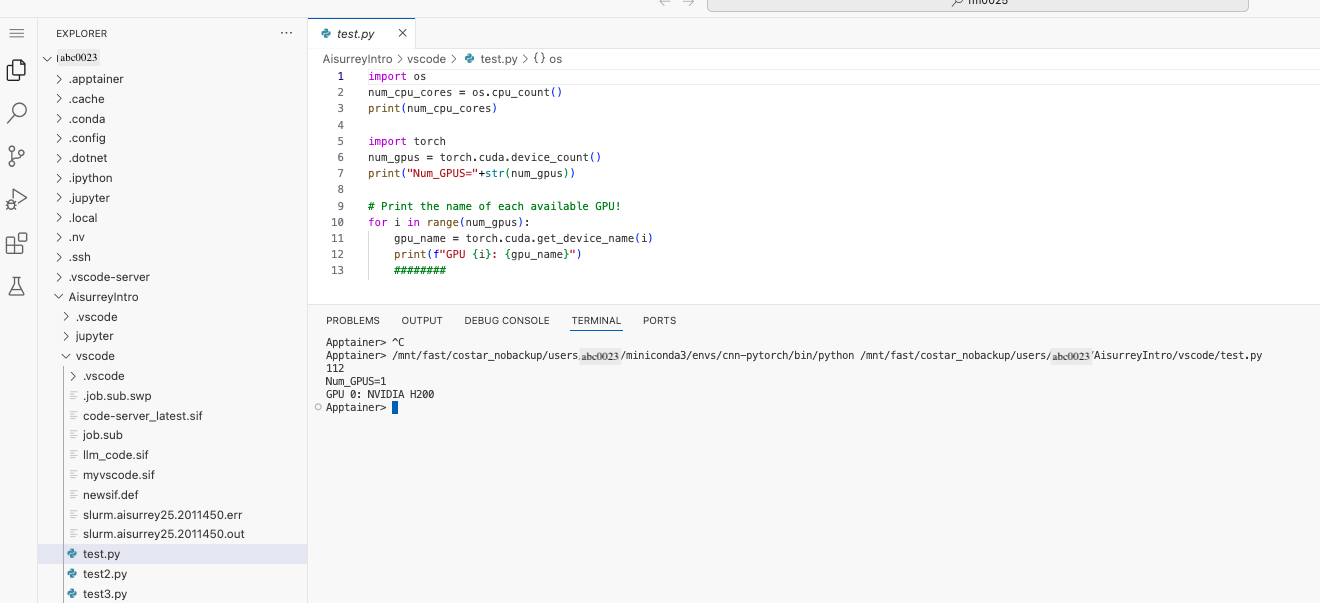Image resolution: width=1320 pixels, height=603 pixels.
Task: Switch to the PROBLEMS panel tab
Action: (353, 321)
